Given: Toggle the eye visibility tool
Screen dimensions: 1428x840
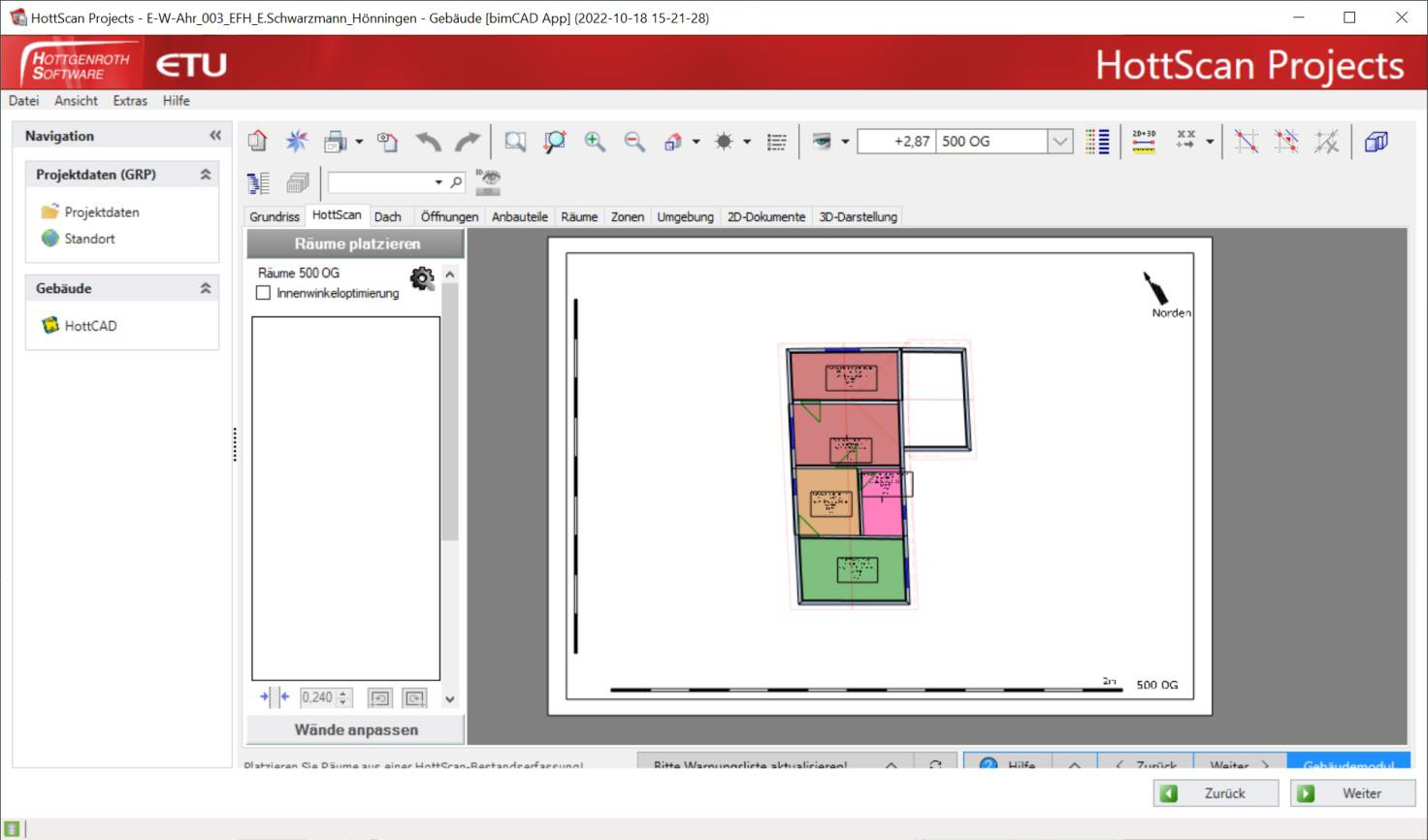Looking at the screenshot, I should click(822, 142).
